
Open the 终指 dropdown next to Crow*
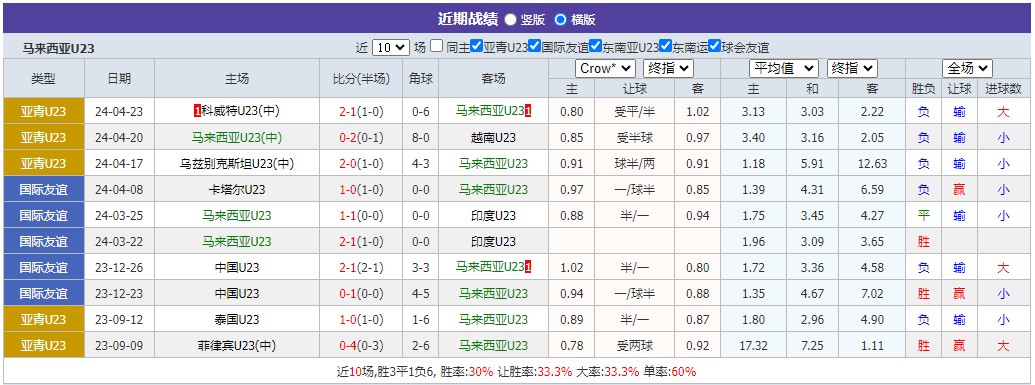point(668,68)
